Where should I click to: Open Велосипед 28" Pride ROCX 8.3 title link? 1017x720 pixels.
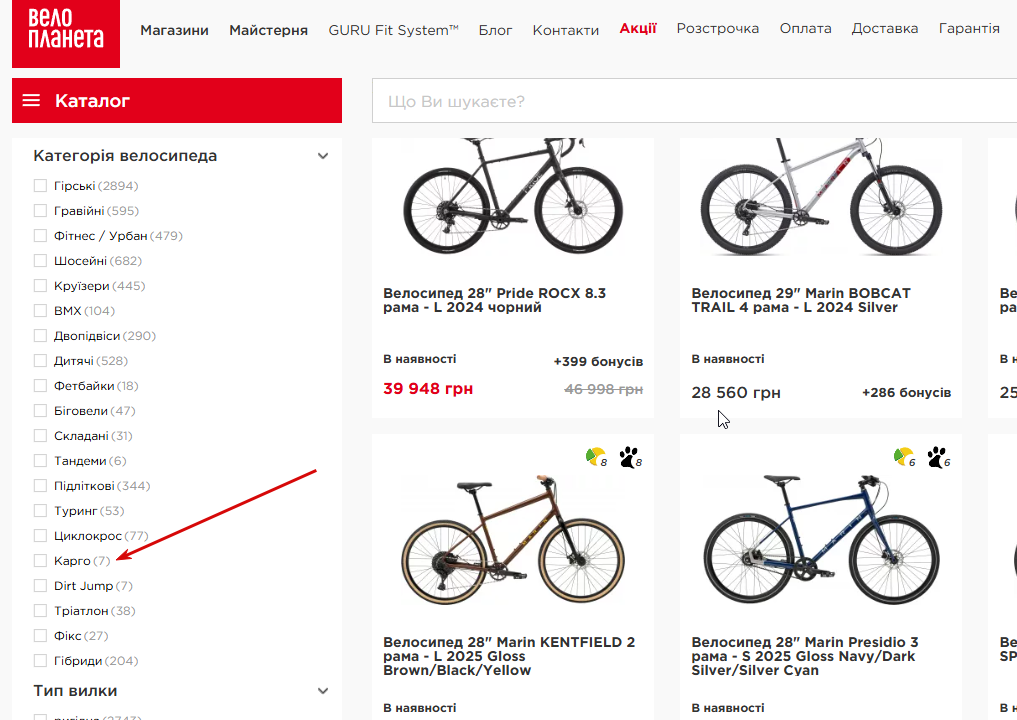point(494,300)
